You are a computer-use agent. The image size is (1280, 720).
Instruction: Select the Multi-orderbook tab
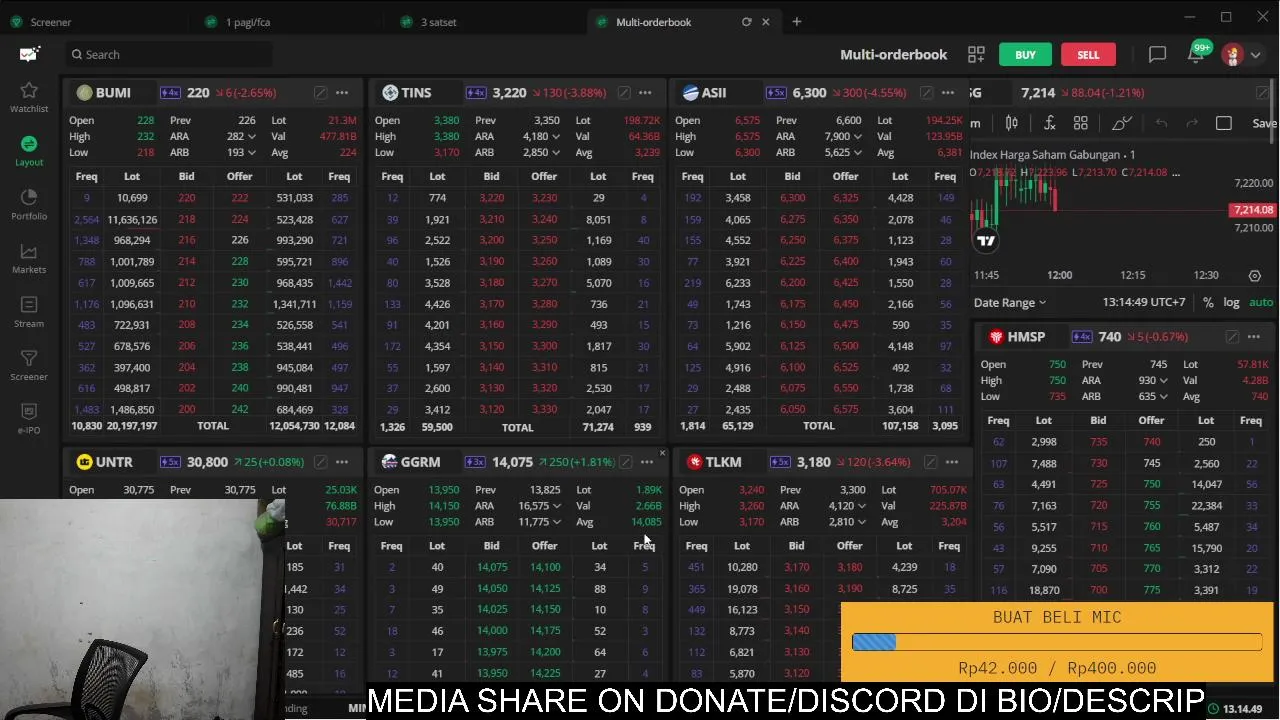pyautogui.click(x=654, y=22)
